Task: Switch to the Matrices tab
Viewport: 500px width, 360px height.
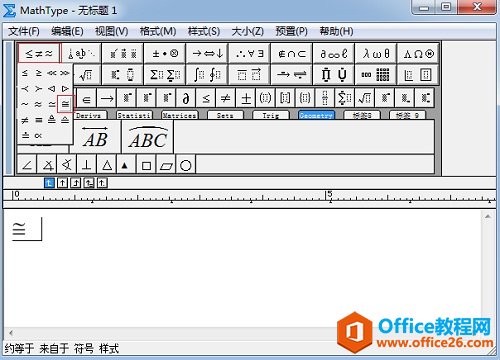Action: coord(179,115)
